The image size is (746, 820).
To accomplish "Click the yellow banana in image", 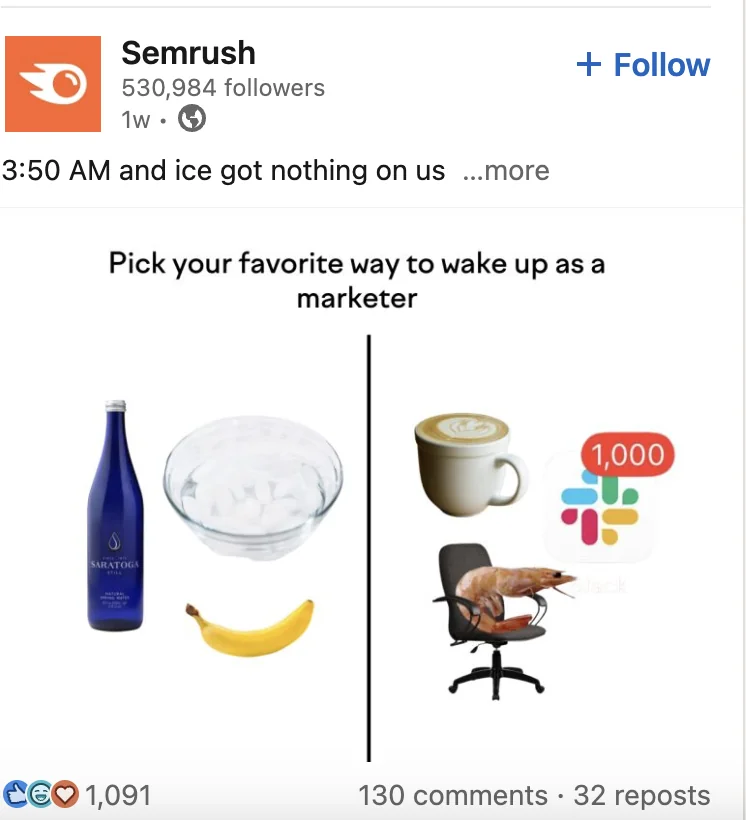I will (250, 628).
